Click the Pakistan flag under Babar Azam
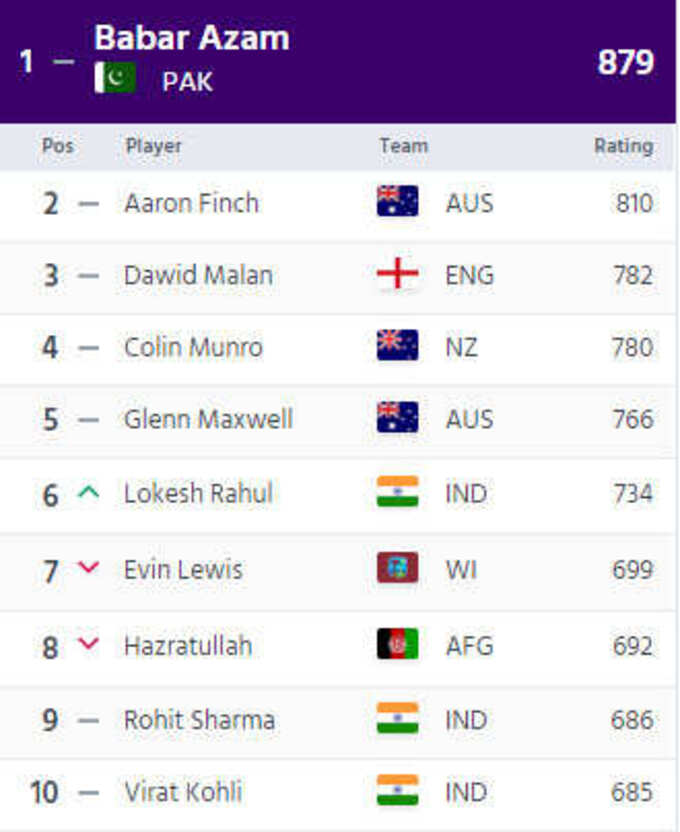Image resolution: width=680 pixels, height=832 pixels. click(x=115, y=77)
